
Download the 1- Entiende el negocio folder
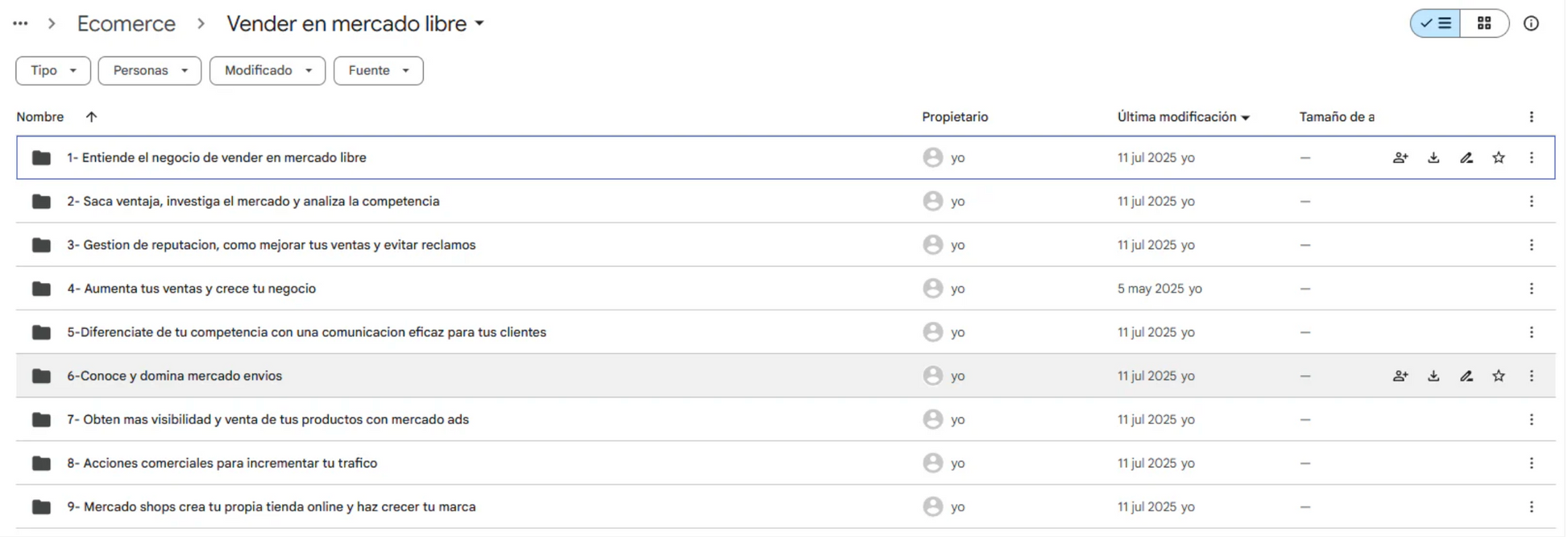(x=1433, y=158)
